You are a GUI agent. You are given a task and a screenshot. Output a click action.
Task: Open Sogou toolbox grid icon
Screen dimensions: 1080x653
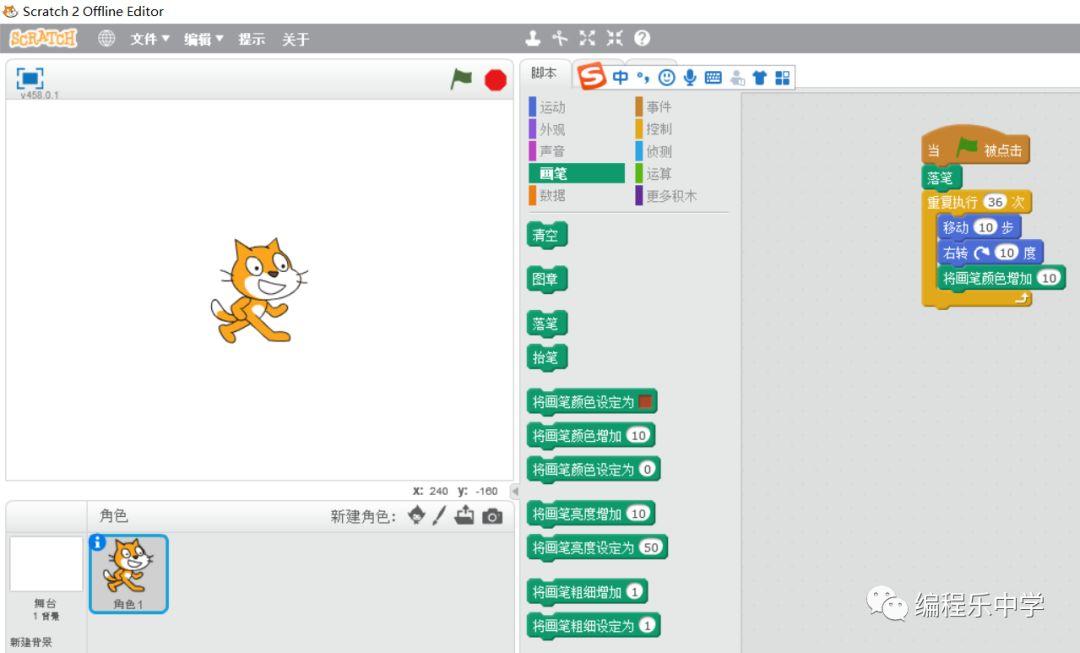(782, 77)
